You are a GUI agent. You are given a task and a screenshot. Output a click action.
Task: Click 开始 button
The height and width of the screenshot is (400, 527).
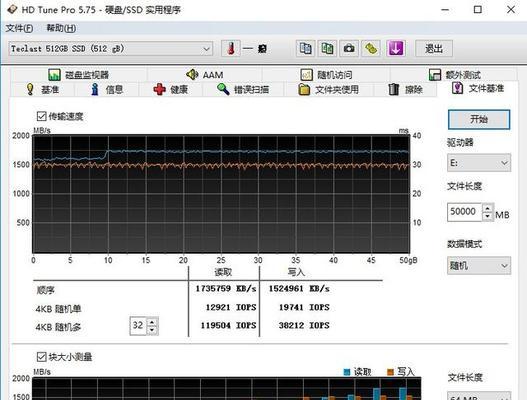click(x=479, y=119)
